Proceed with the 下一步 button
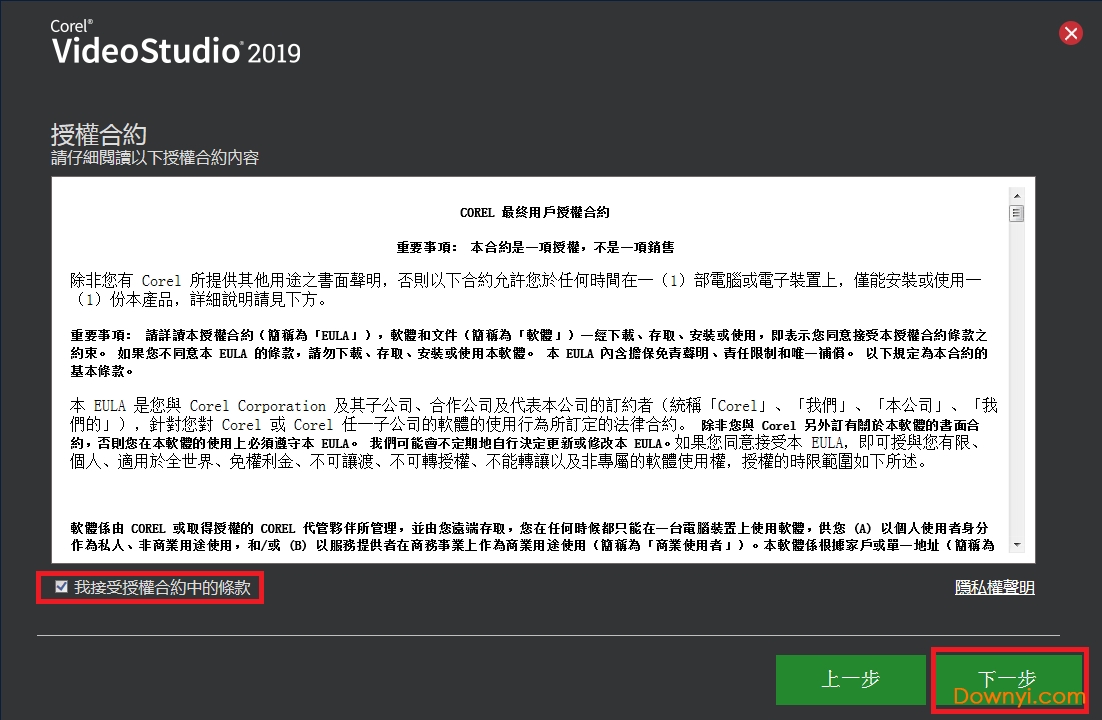 coord(1008,679)
